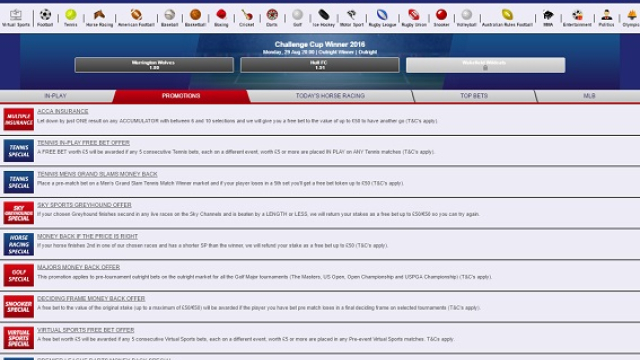Open Money Back If The Price Is Right link
Viewport: 640px width, 360px height.
click(x=87, y=236)
